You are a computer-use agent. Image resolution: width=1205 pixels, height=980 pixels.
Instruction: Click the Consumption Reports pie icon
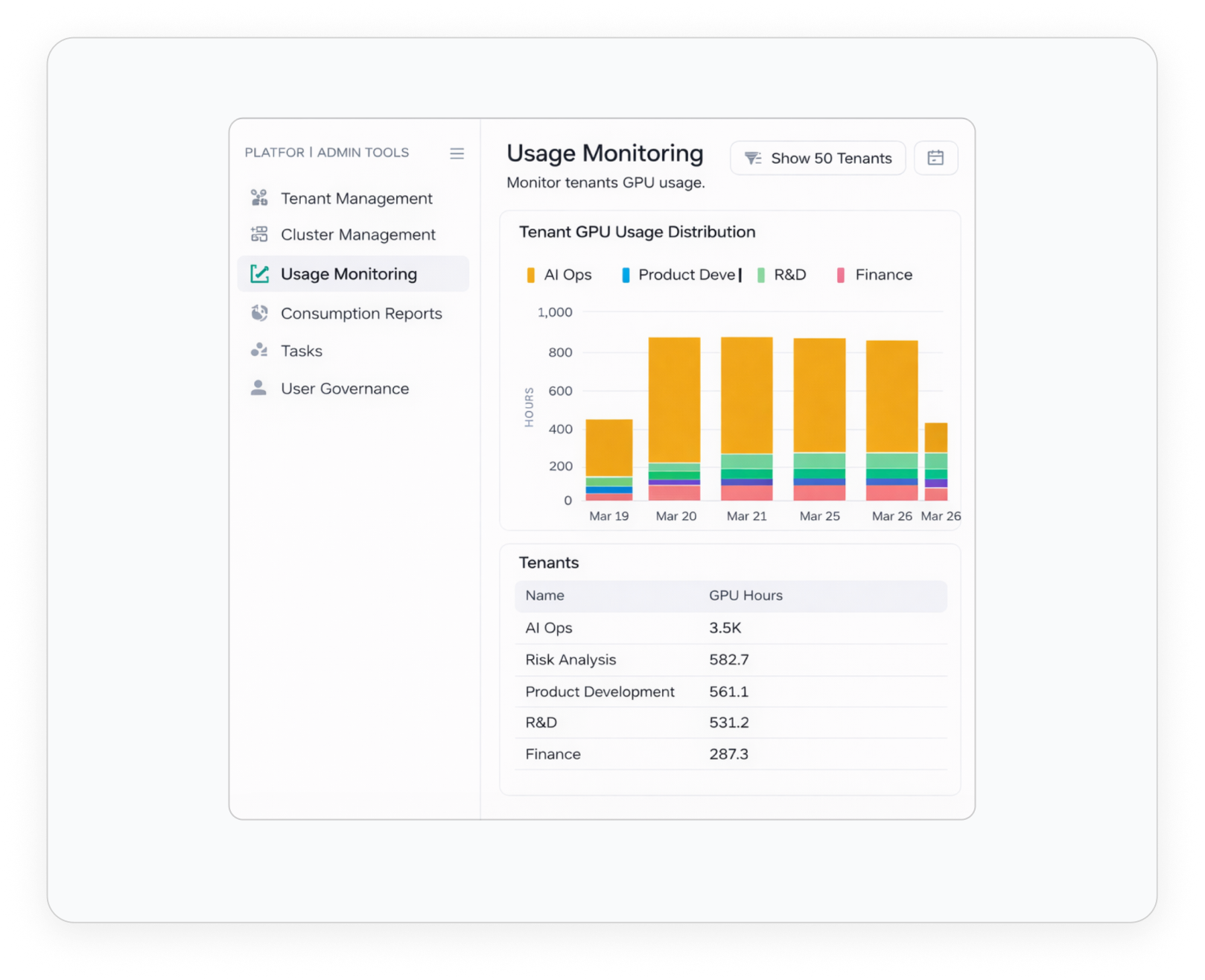point(259,314)
